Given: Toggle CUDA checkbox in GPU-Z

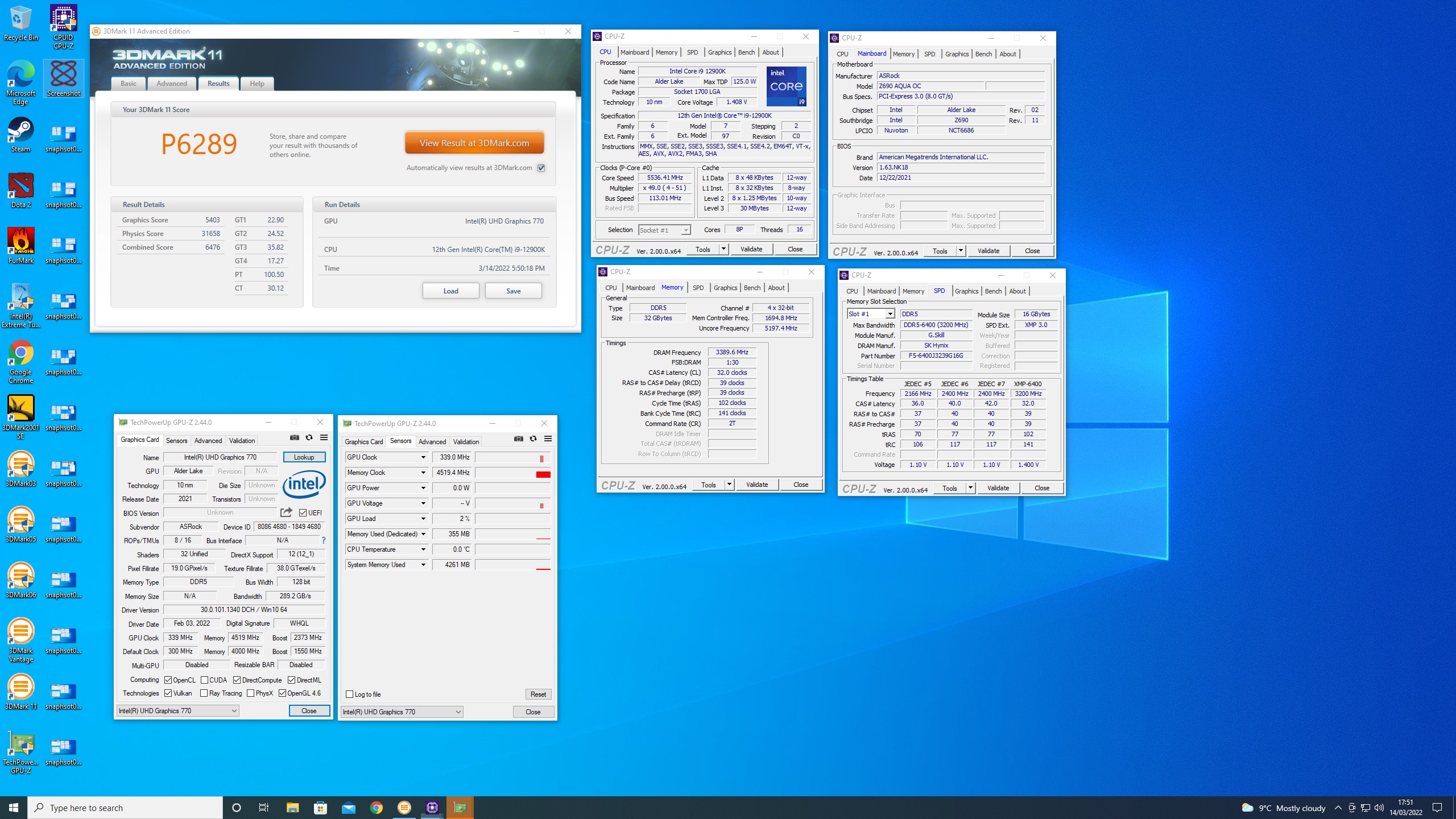Looking at the screenshot, I should click(x=204, y=680).
